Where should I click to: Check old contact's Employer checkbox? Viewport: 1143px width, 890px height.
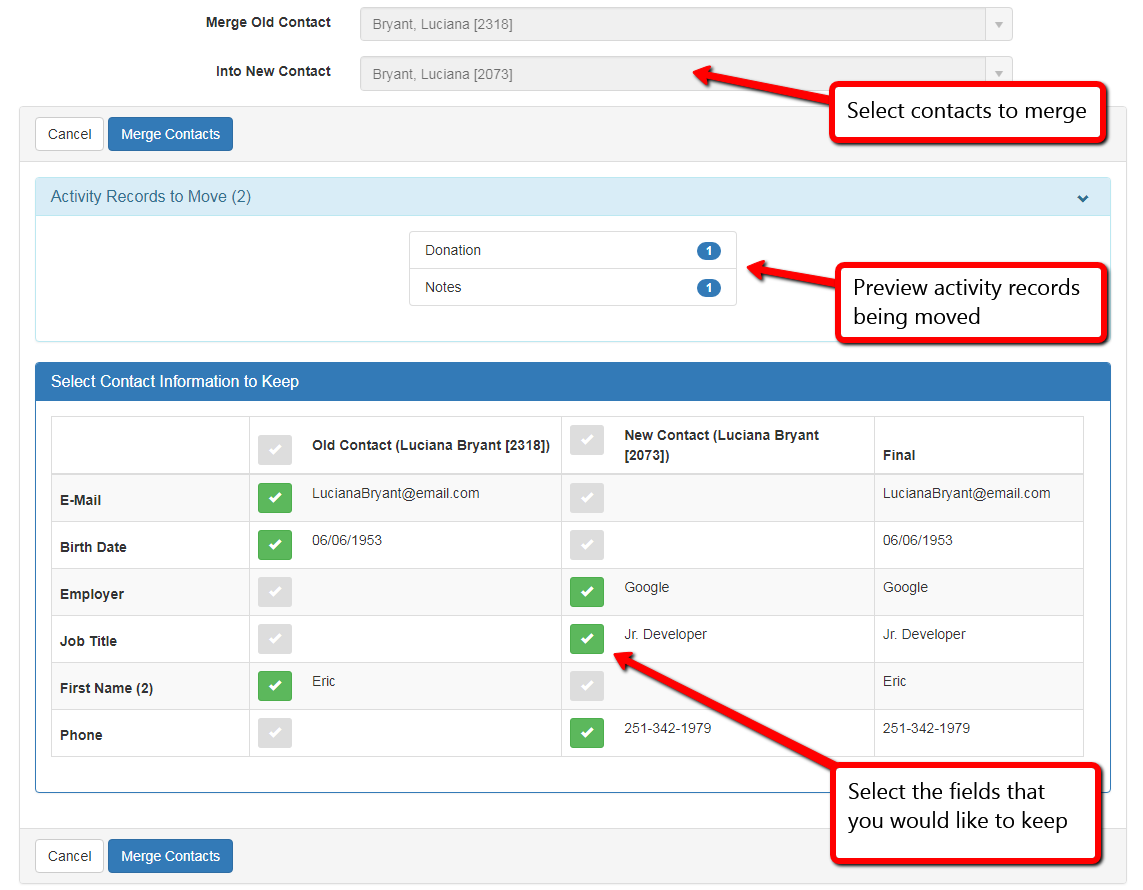point(275,592)
